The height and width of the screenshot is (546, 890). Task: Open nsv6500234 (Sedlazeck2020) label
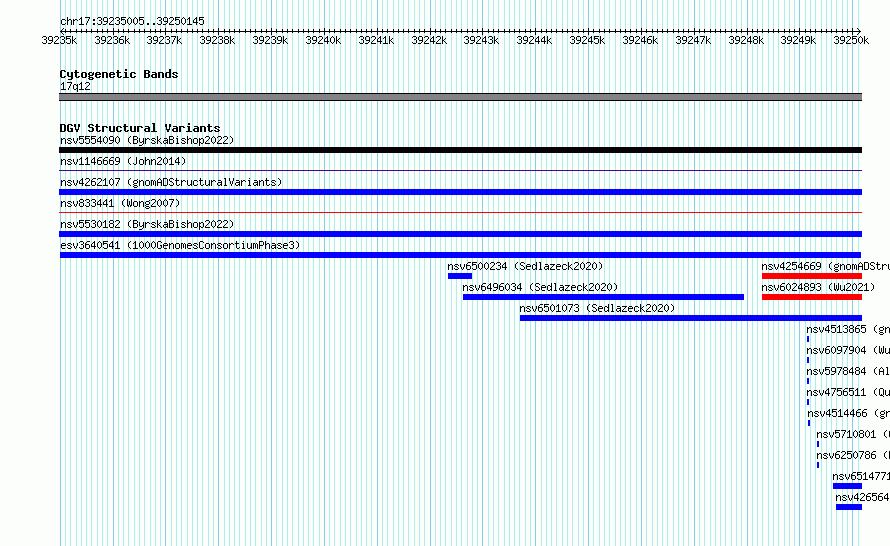point(525,266)
